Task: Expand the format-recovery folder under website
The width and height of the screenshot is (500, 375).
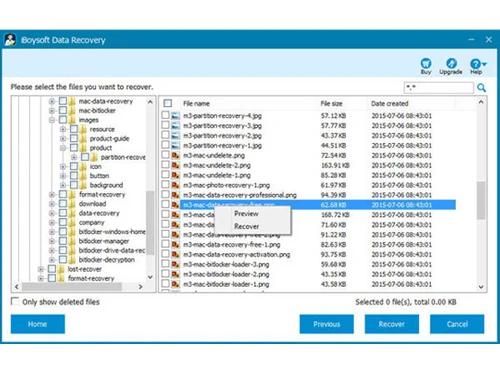Action: [52, 194]
